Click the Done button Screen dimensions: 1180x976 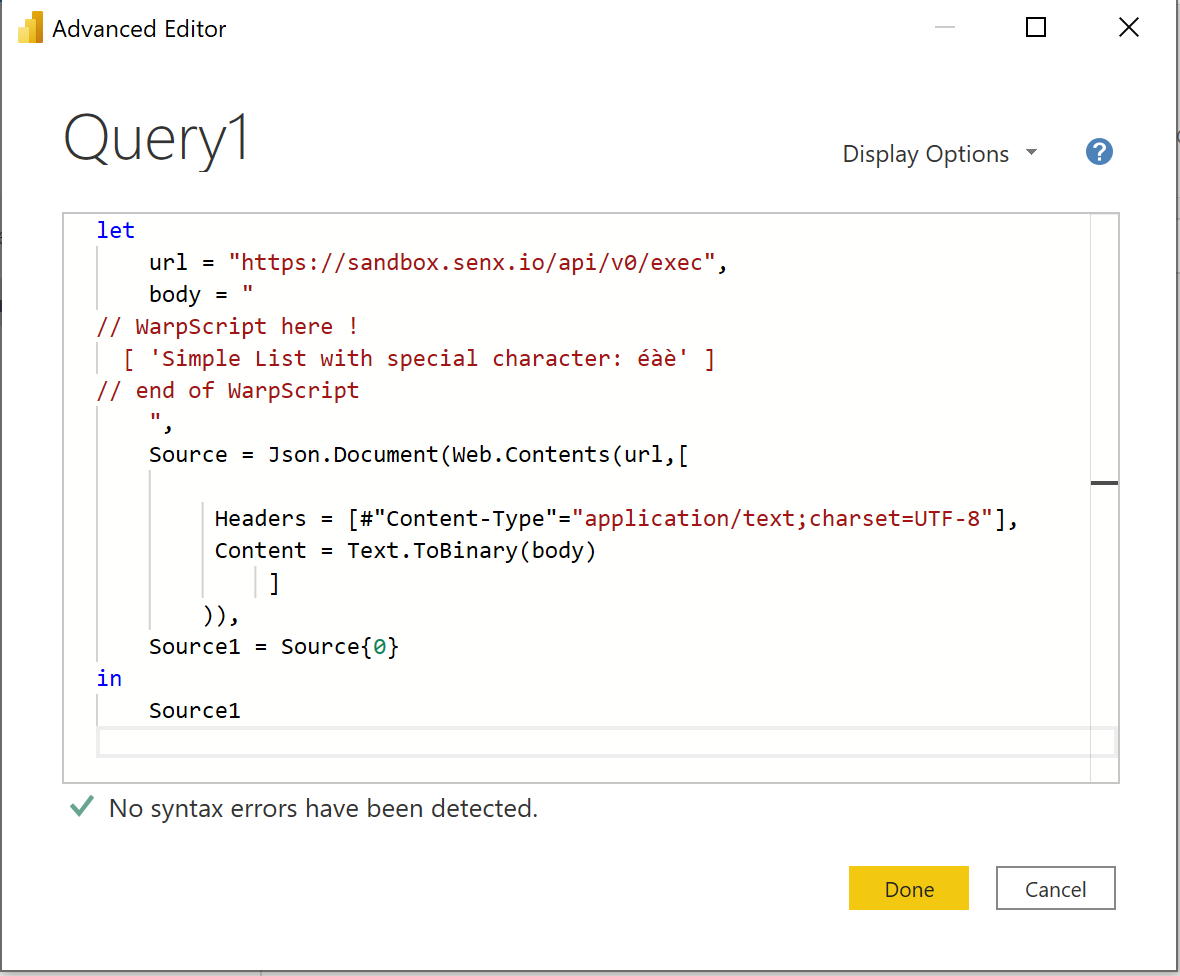click(x=908, y=888)
